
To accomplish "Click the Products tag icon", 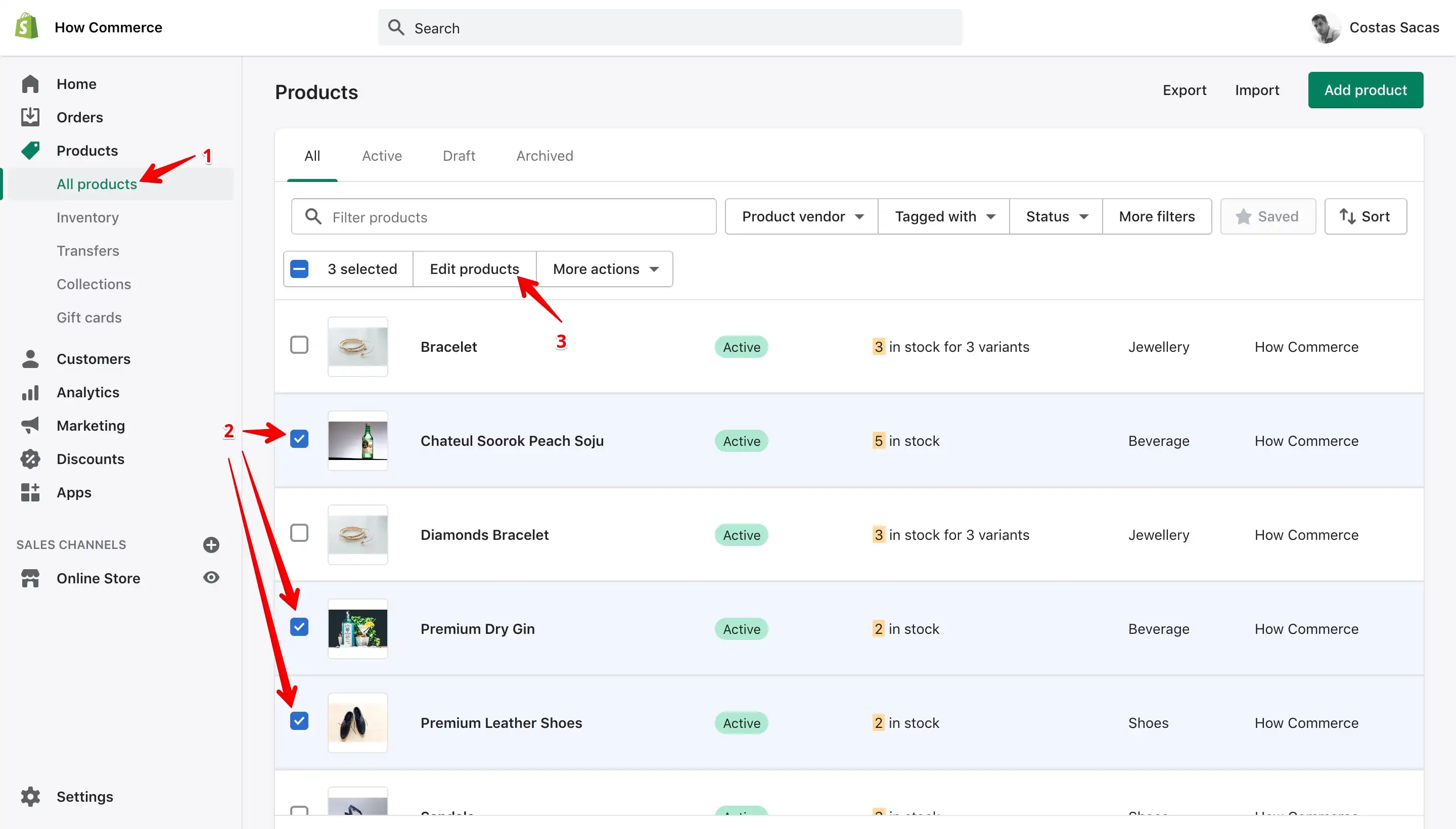I will point(30,150).
